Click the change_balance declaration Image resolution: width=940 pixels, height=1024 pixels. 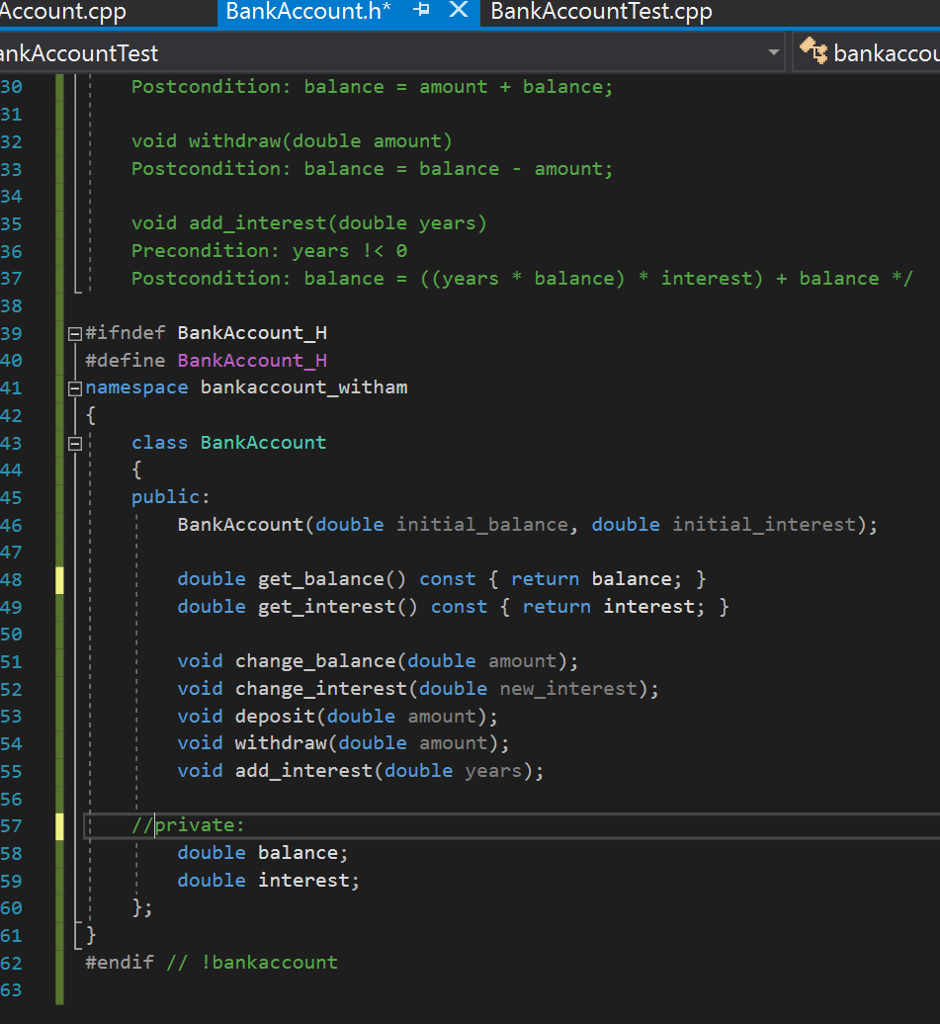378,661
